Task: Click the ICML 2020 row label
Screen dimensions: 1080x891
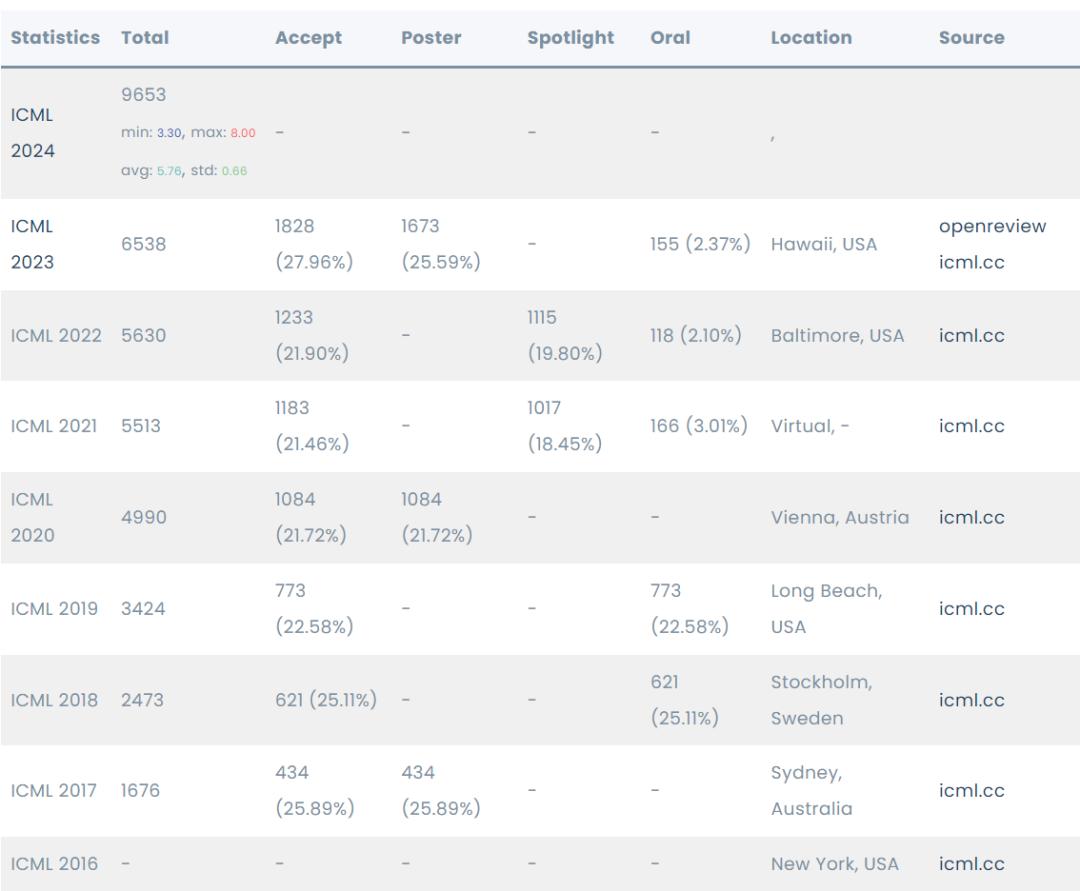Action: [32, 517]
